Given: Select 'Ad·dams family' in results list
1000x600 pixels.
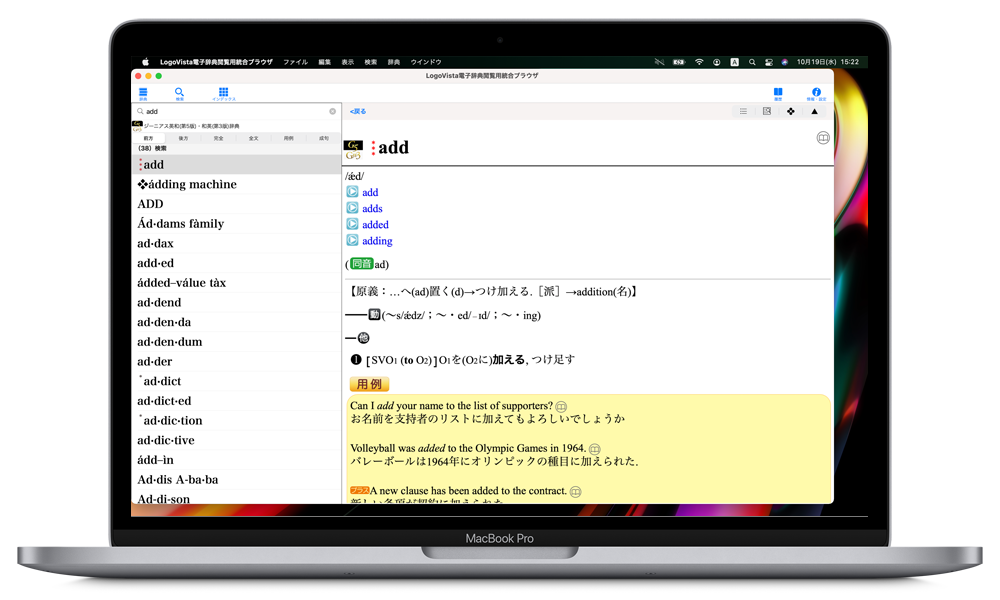Looking at the screenshot, I should tap(236, 224).
